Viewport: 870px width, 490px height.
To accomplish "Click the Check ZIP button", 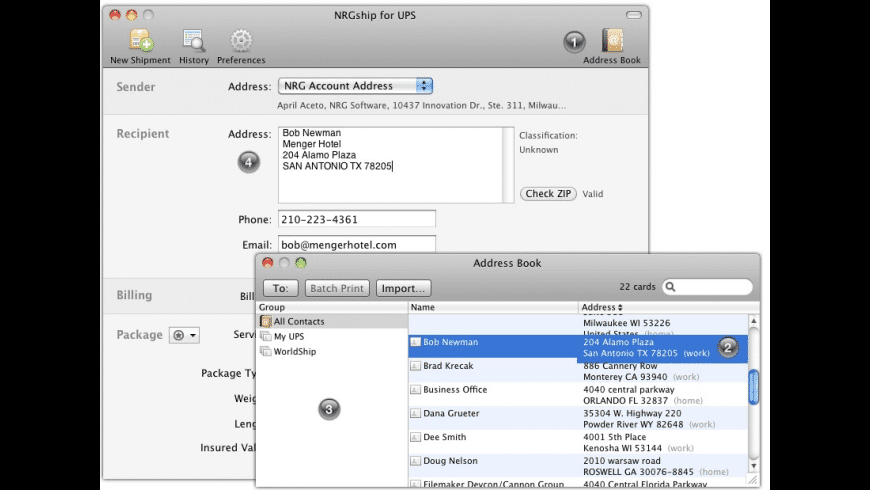I will 548,194.
